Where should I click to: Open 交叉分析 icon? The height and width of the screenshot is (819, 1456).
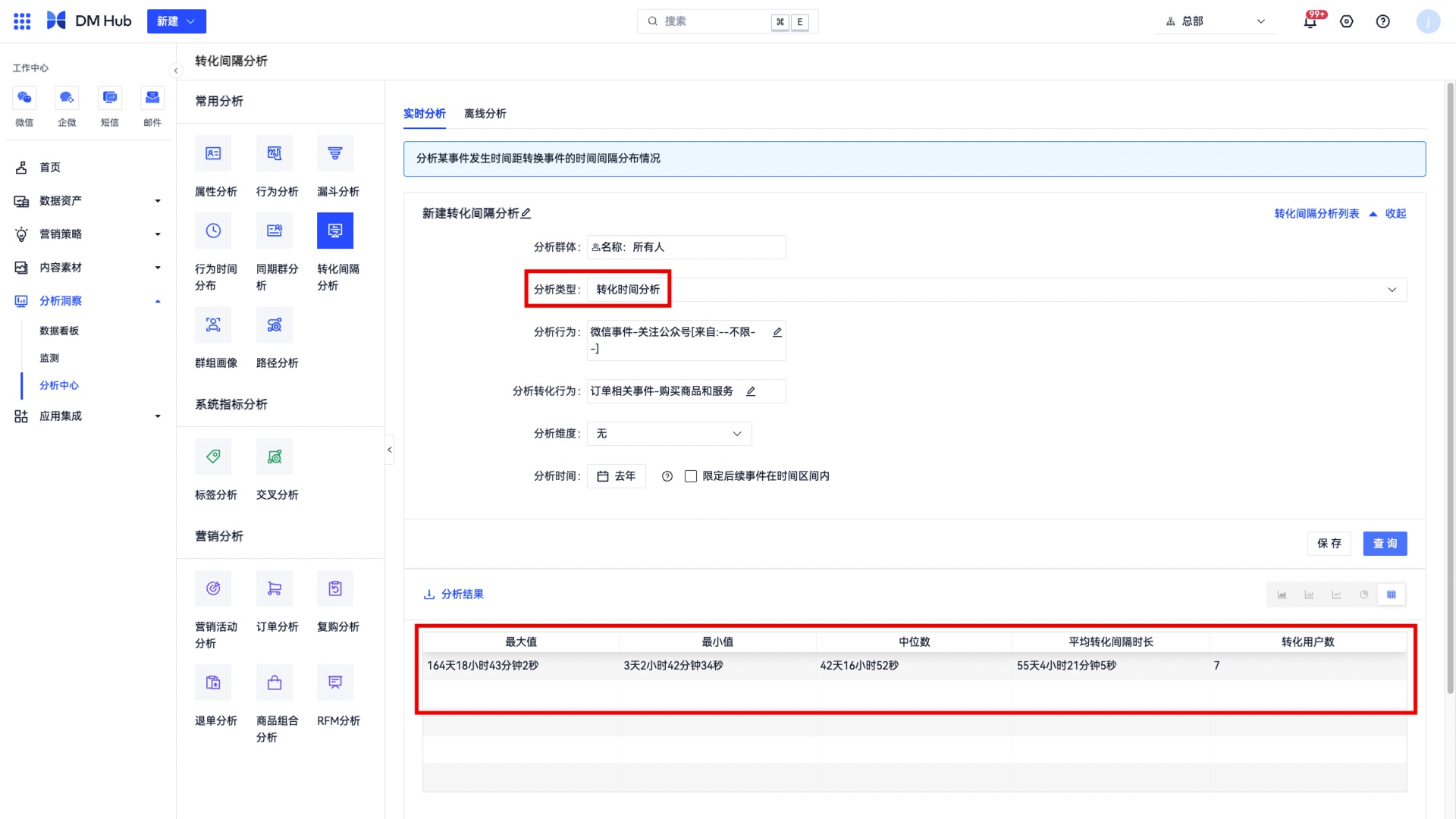click(x=275, y=457)
